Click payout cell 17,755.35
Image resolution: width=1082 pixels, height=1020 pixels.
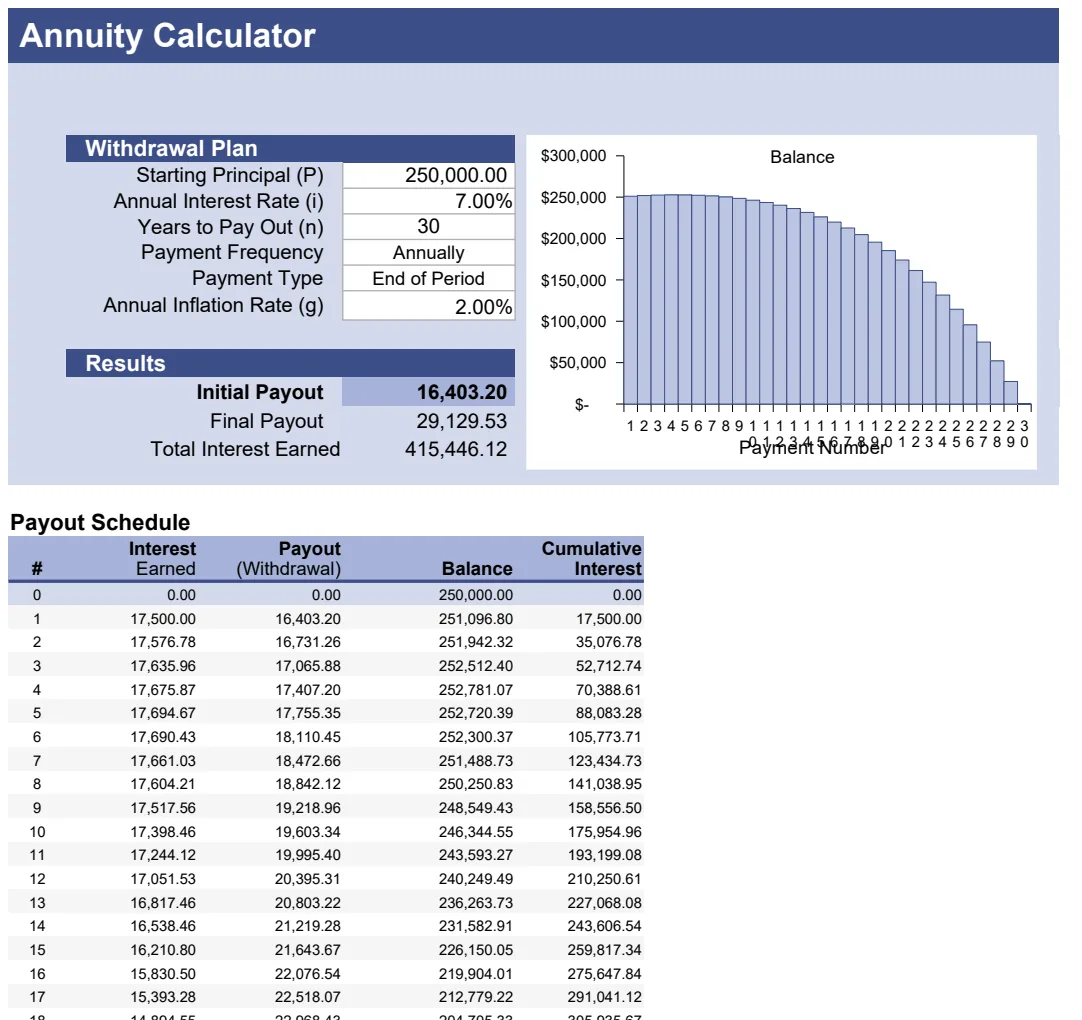click(308, 713)
